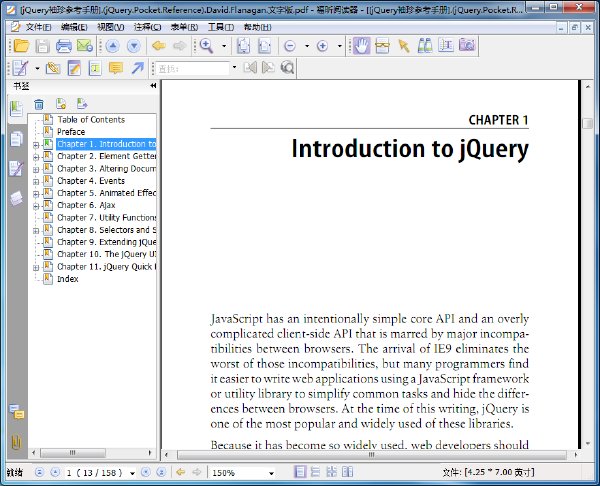Click the find next icon

(x=269, y=68)
